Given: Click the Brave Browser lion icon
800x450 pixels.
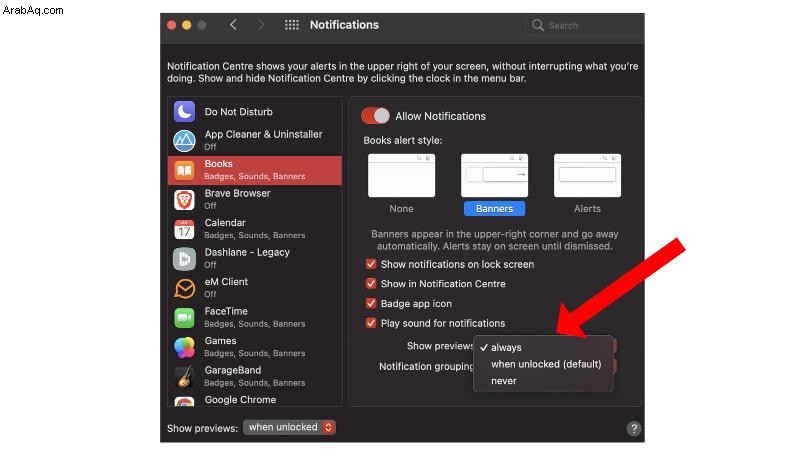Looking at the screenshot, I should tap(184, 200).
